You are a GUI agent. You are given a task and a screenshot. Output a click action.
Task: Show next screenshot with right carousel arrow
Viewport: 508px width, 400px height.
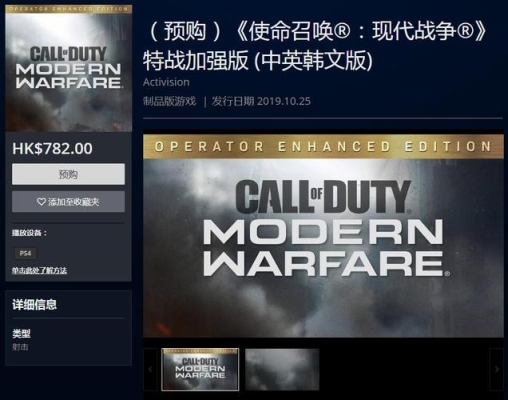click(x=496, y=369)
